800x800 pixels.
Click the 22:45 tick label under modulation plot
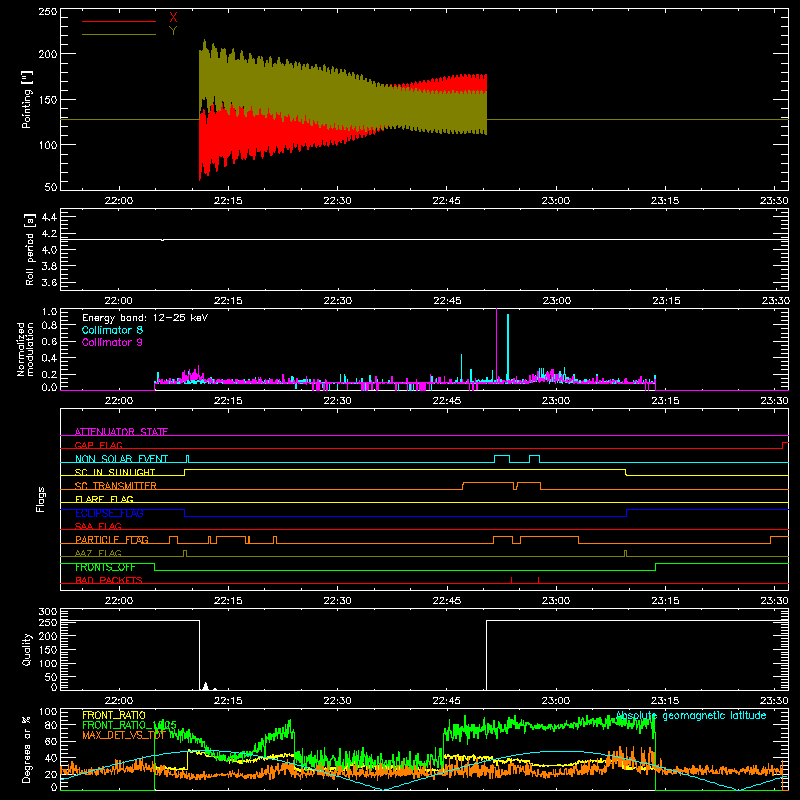pos(446,401)
